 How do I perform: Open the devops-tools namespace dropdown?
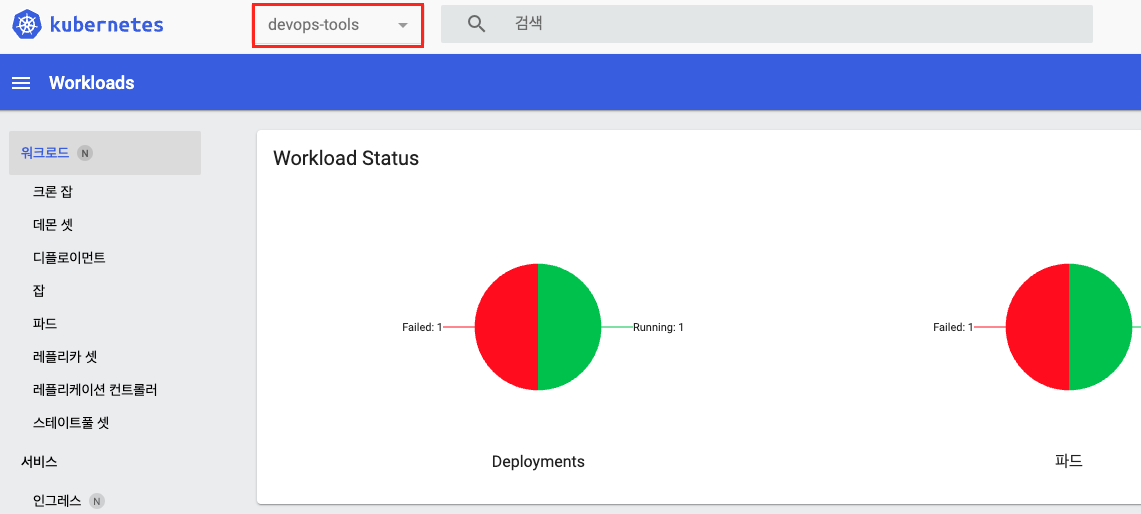(338, 25)
